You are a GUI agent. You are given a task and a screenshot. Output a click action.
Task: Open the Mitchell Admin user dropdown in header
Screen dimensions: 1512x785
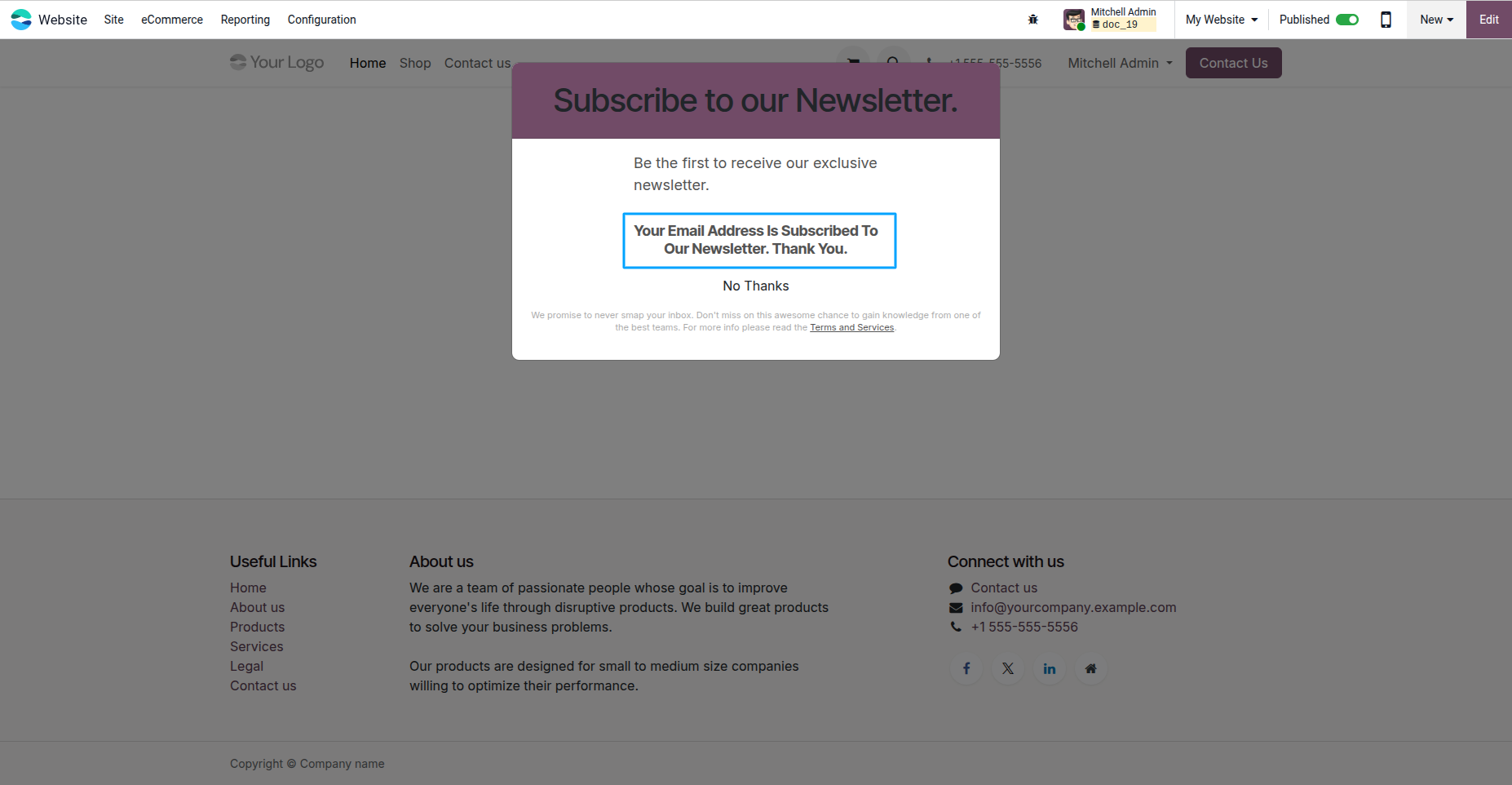(x=1120, y=63)
